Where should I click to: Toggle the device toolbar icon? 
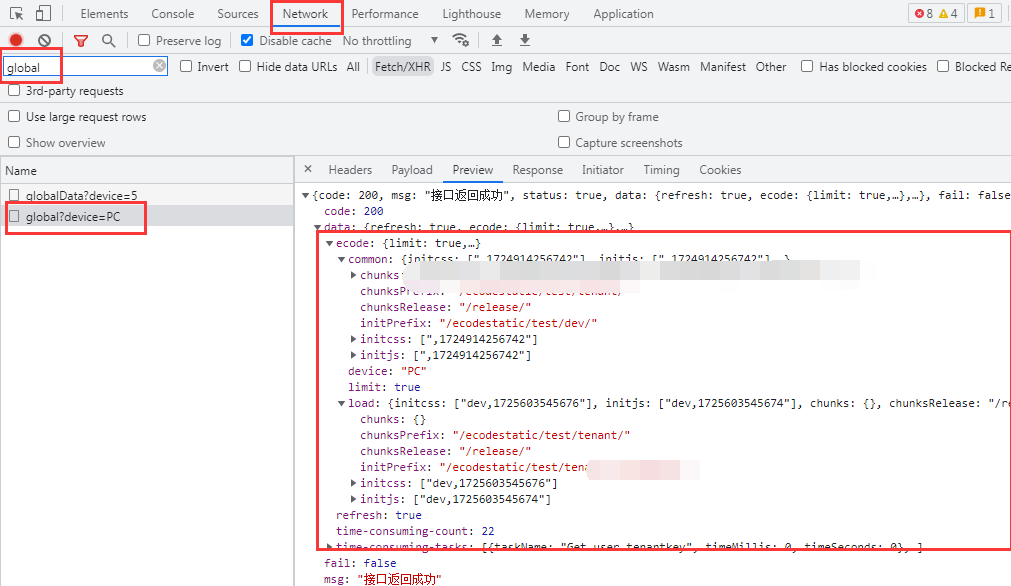[43, 14]
